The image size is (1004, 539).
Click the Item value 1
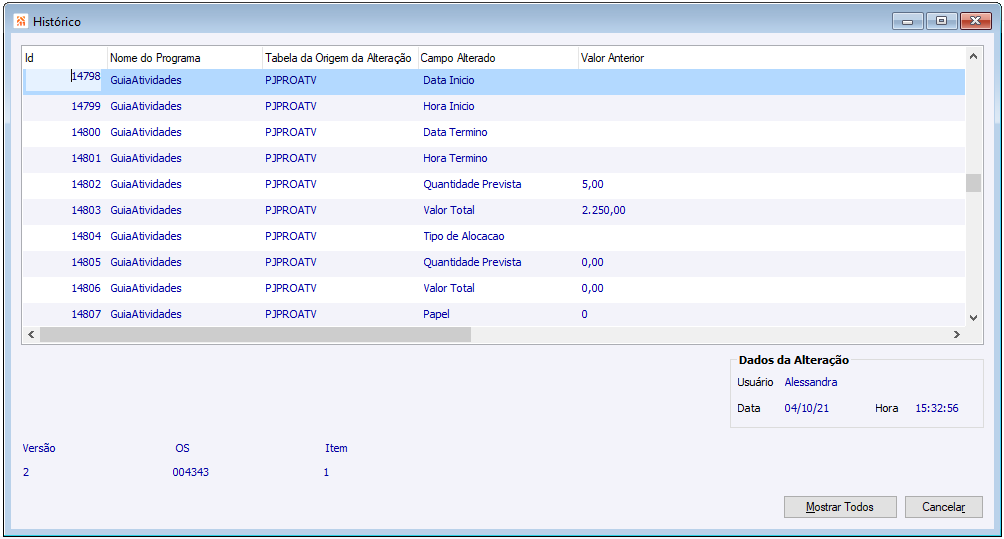[327, 472]
